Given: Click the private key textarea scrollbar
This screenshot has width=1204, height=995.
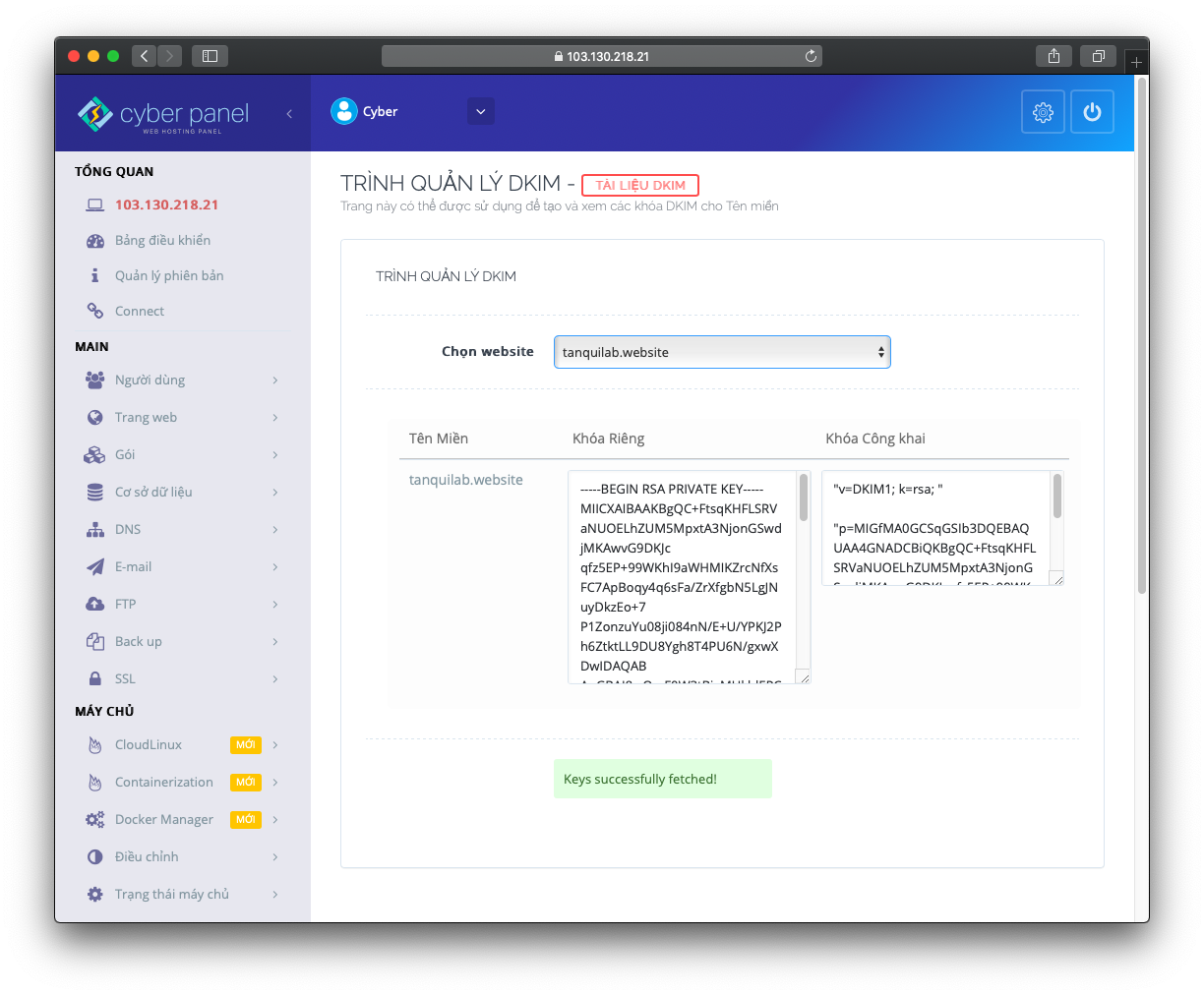Looking at the screenshot, I should pos(804,497).
